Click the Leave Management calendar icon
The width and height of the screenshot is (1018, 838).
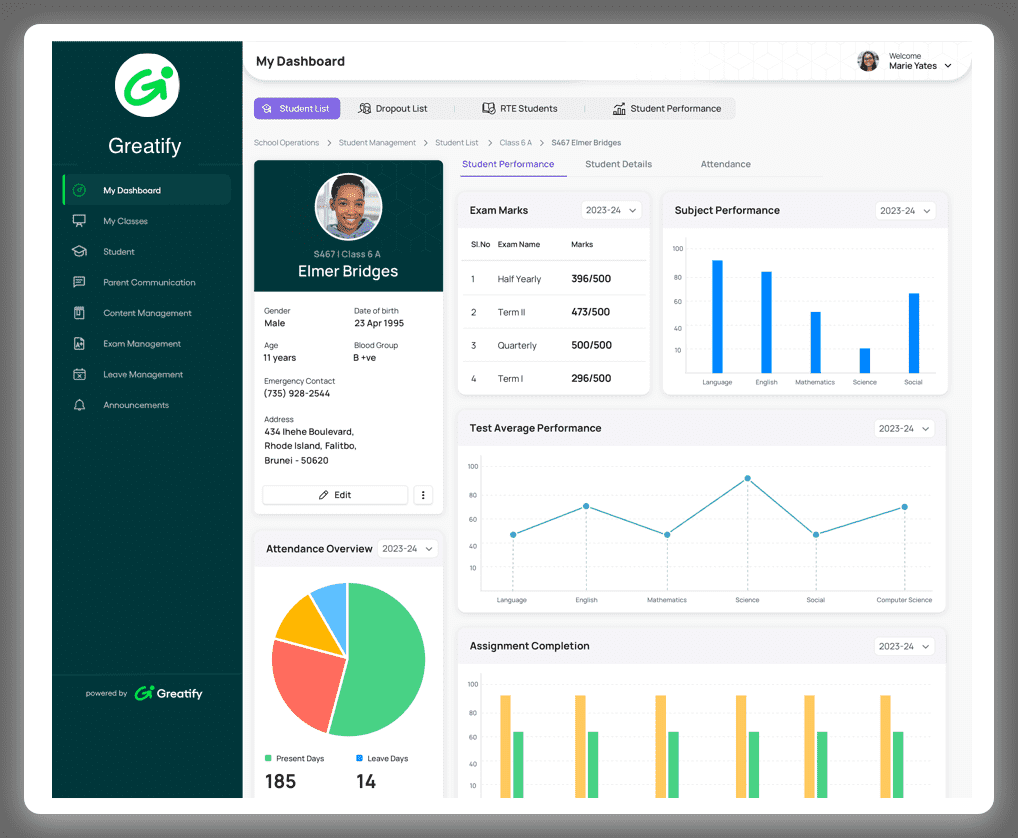tap(79, 375)
